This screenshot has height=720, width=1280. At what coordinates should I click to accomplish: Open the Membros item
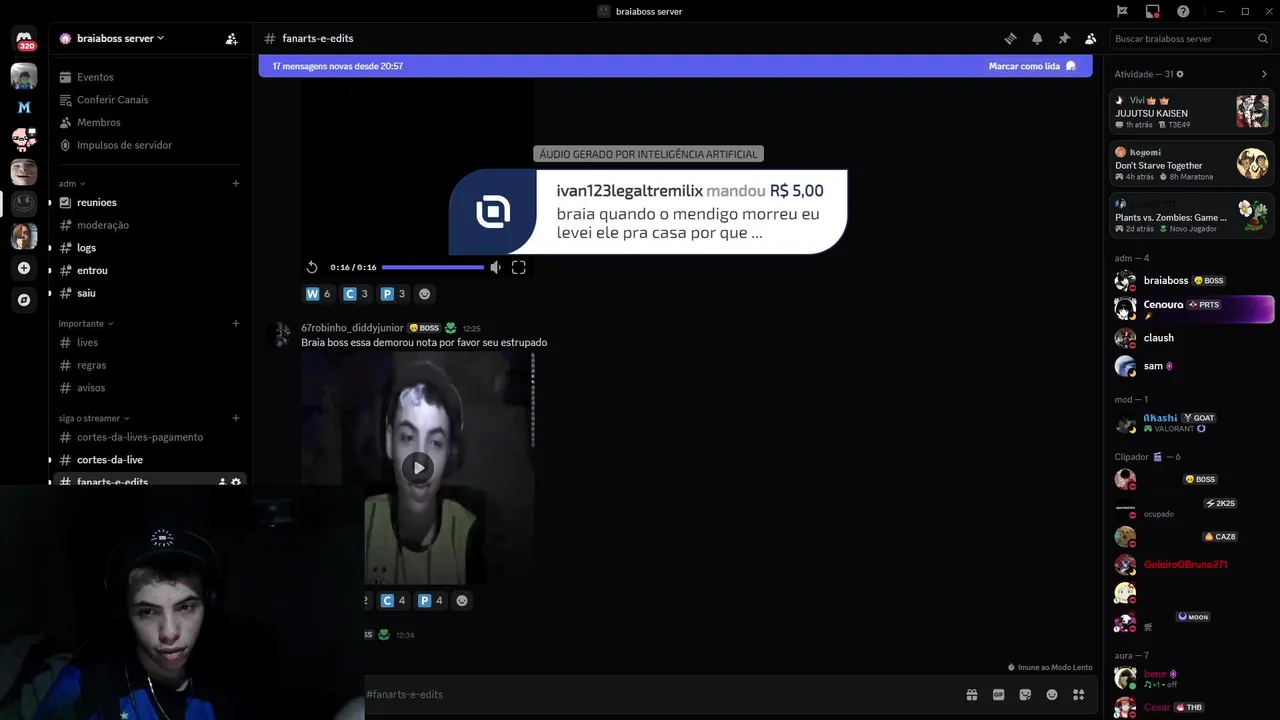pyautogui.click(x=150, y=122)
